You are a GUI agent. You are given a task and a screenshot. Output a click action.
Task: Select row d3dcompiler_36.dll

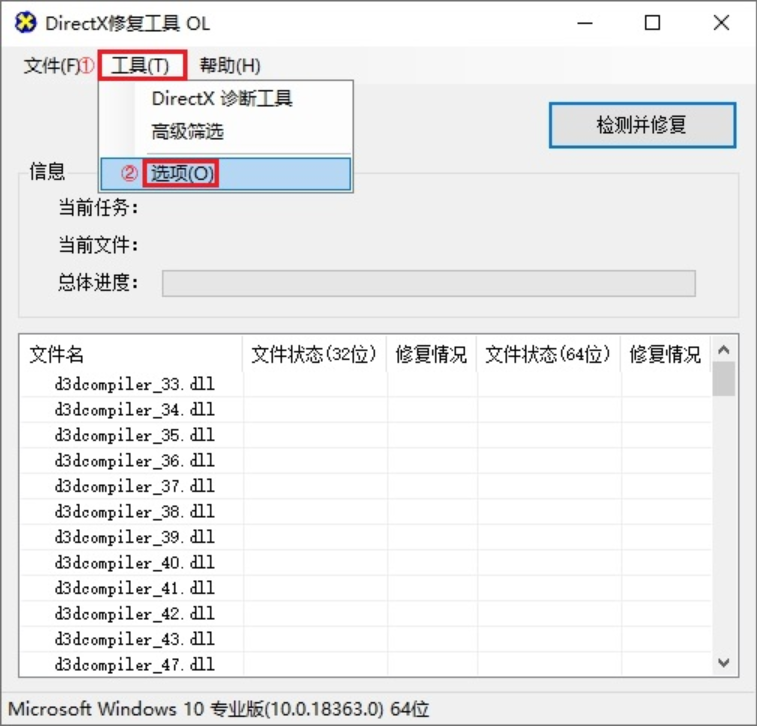point(366,461)
